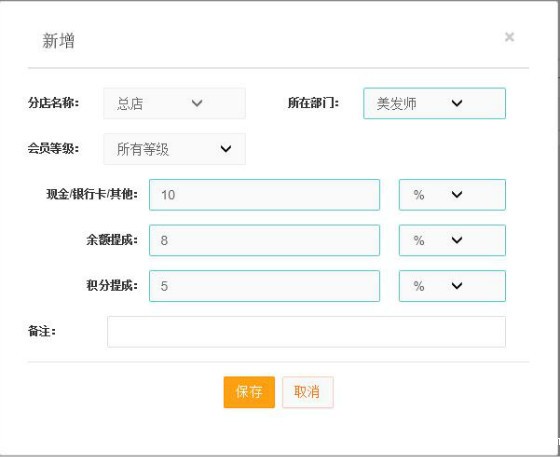Close the 新增 dialog with the X icon
Screen dimensions: 560x457
509,37
